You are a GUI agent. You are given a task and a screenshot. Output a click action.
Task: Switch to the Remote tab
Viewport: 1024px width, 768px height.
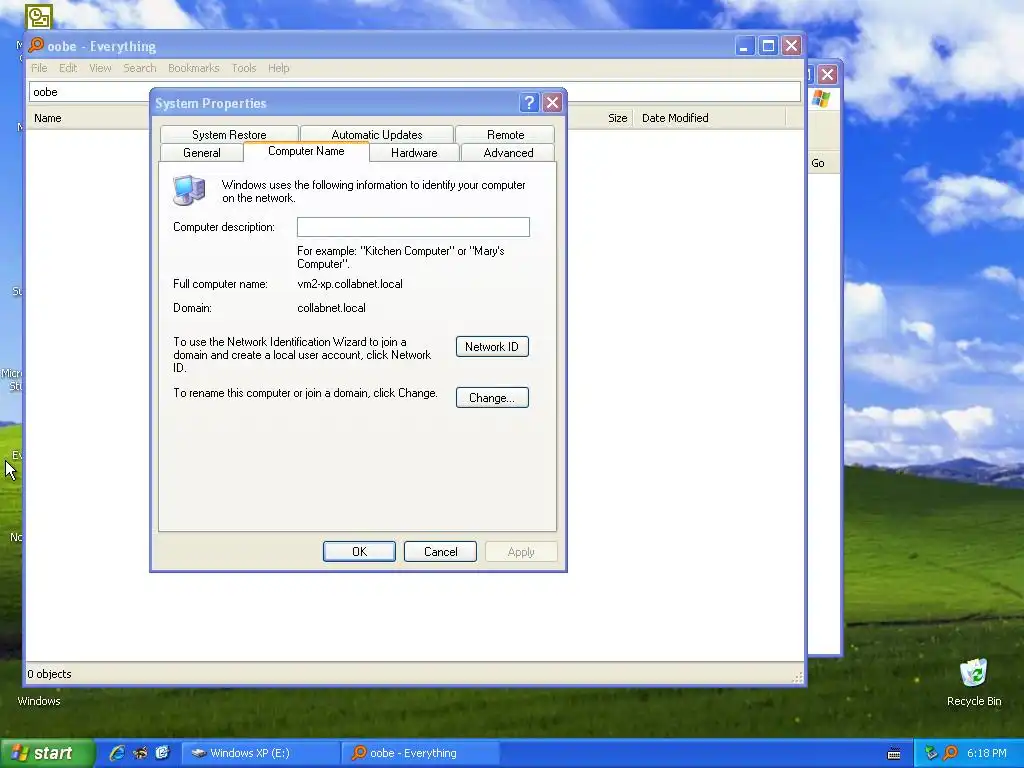[505, 135]
